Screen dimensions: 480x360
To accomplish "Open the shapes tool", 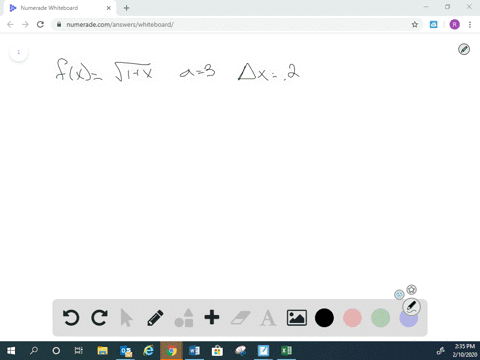I will [184, 318].
